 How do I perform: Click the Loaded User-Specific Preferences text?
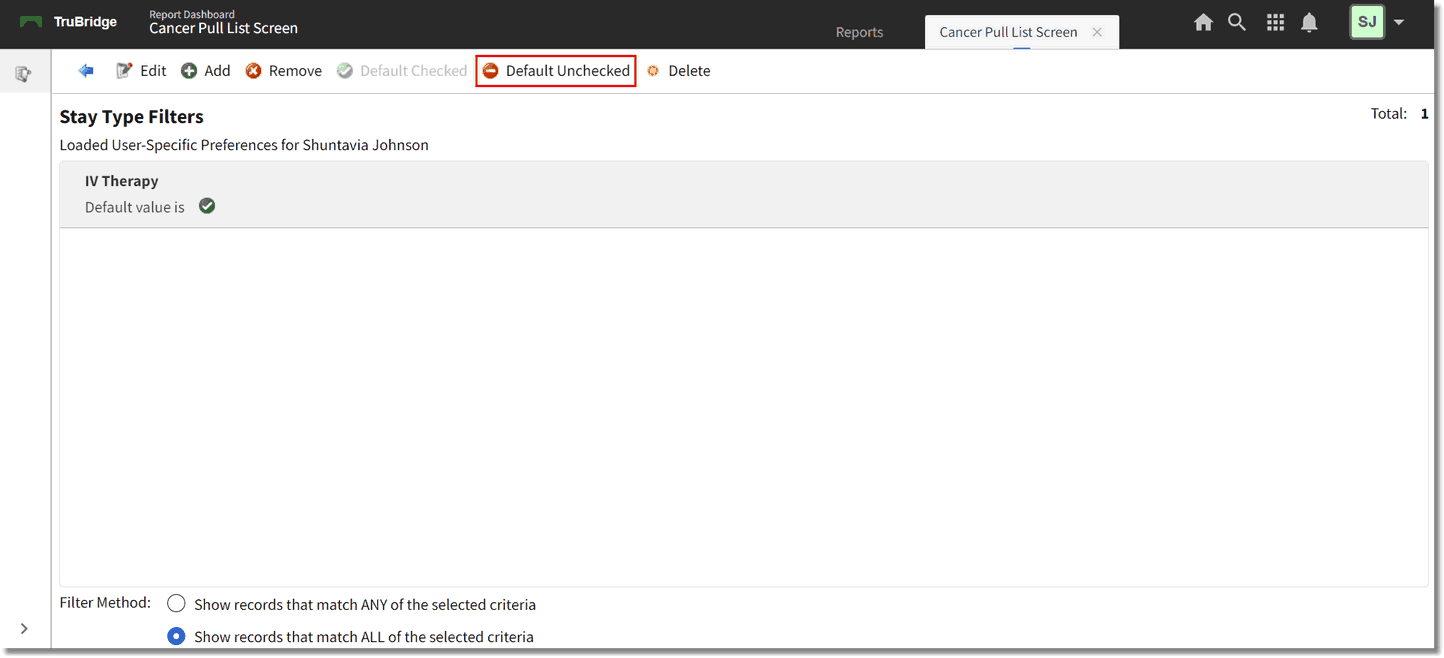coord(244,145)
